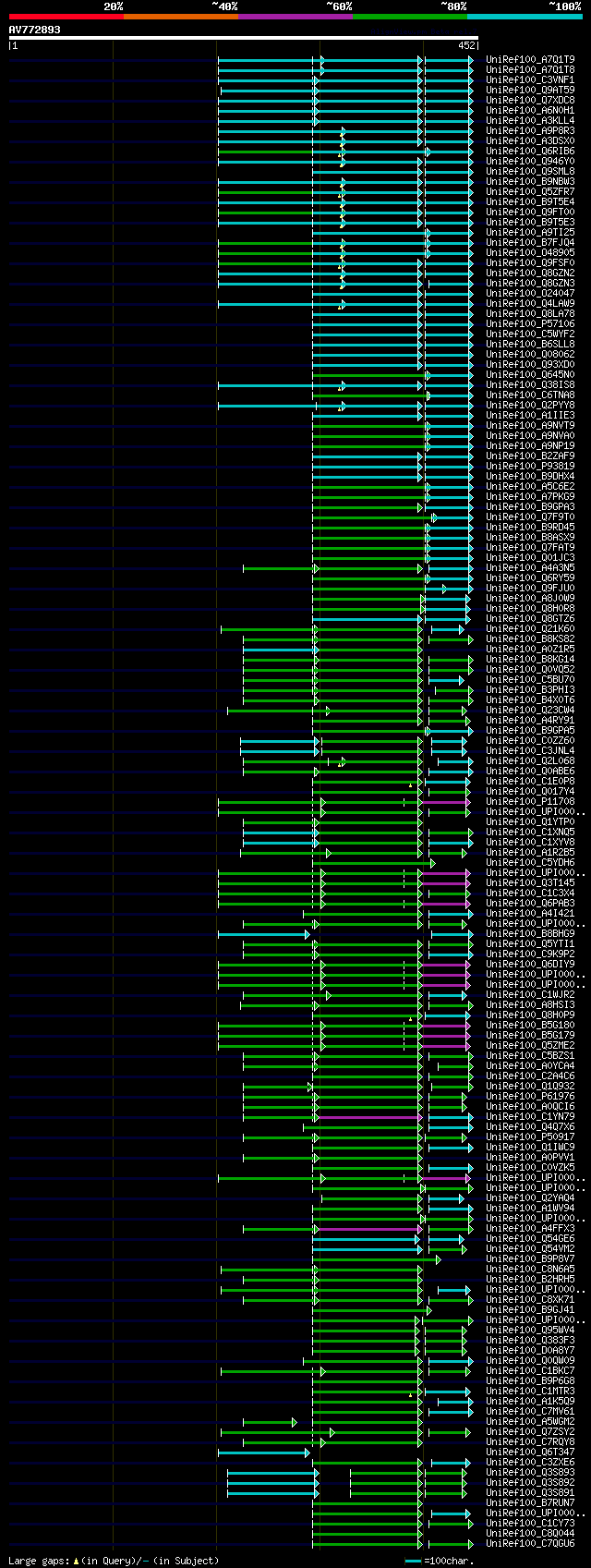Open hit UniRef100_C0ZZ60
The height and width of the screenshot is (1568, 591).
pos(530,740)
